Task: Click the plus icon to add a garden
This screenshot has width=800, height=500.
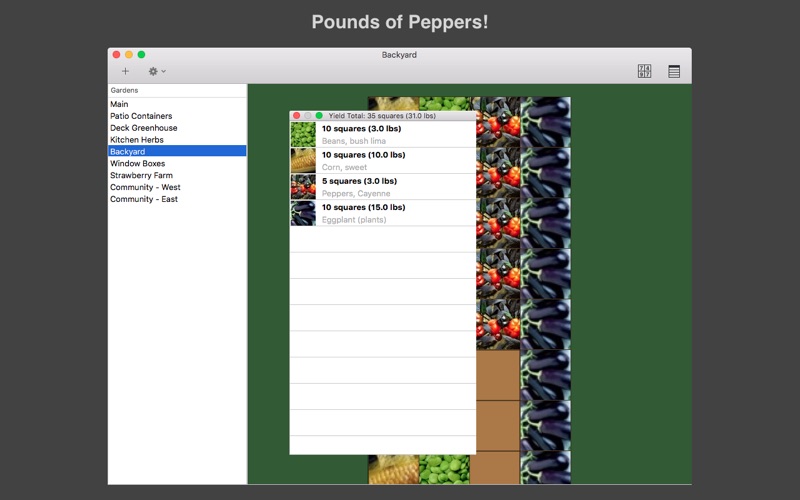Action: (x=125, y=71)
